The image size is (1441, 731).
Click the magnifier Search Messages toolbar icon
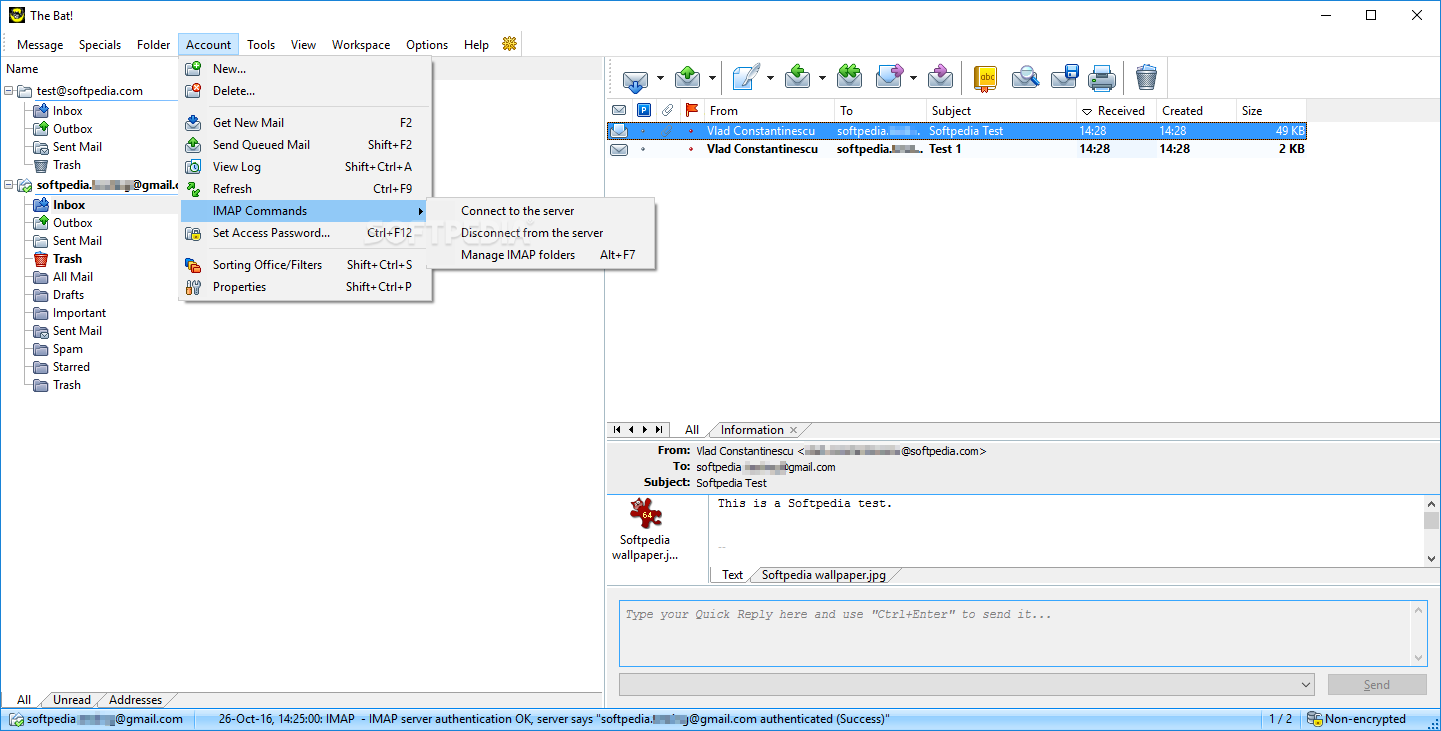pyautogui.click(x=1026, y=77)
